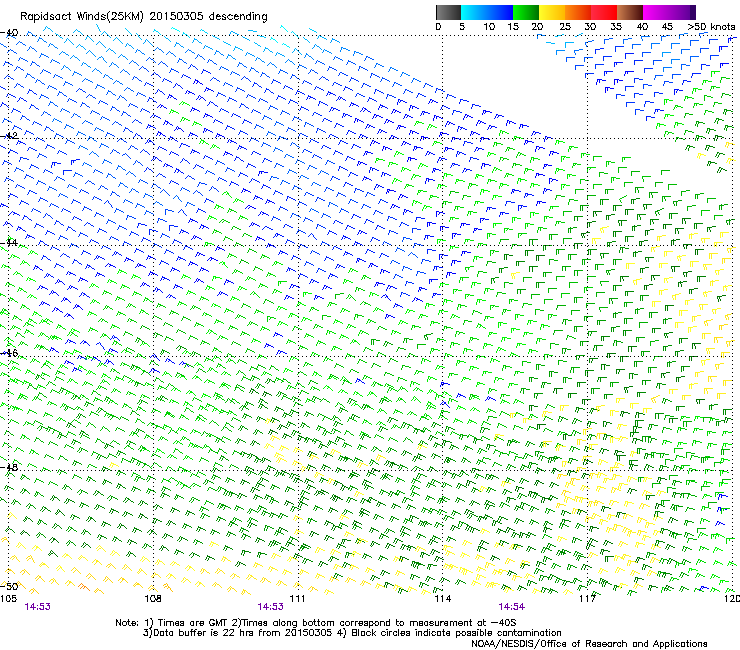Viewport: 740px width, 650px height.
Task: Click the gray 0-5 knots color swatch
Action: tap(448, 12)
